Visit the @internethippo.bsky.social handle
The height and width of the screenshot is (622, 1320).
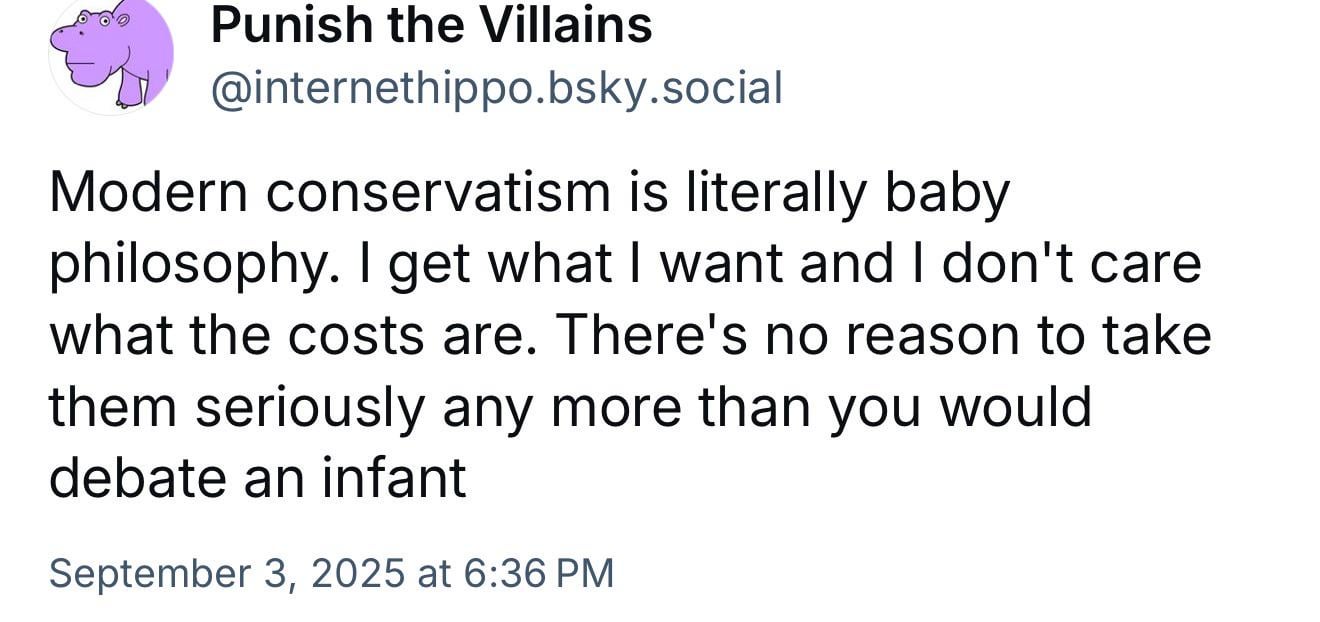tap(496, 89)
